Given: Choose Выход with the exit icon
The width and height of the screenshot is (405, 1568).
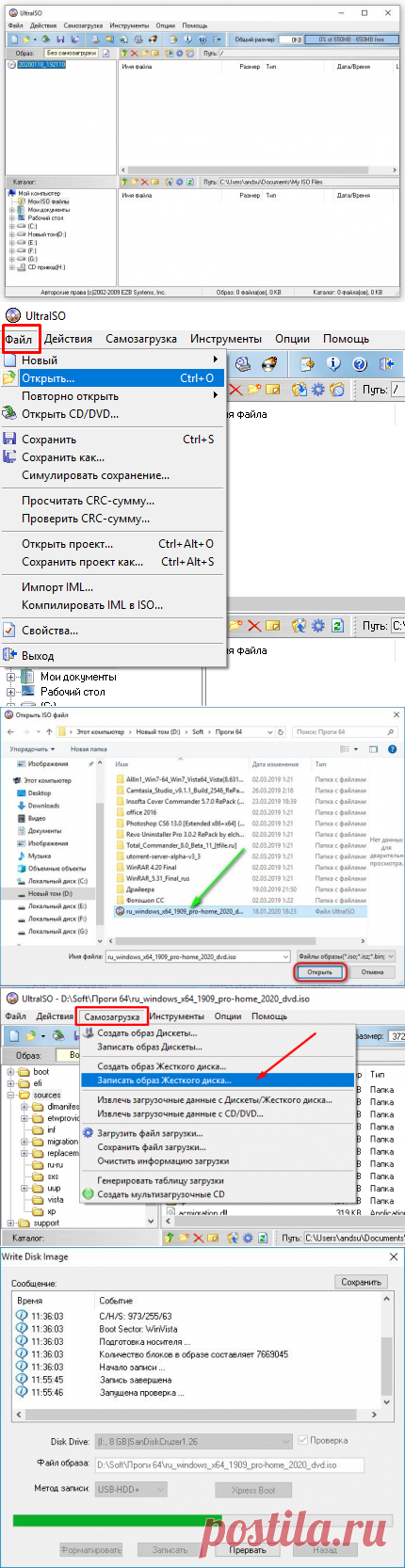Looking at the screenshot, I should (x=38, y=656).
